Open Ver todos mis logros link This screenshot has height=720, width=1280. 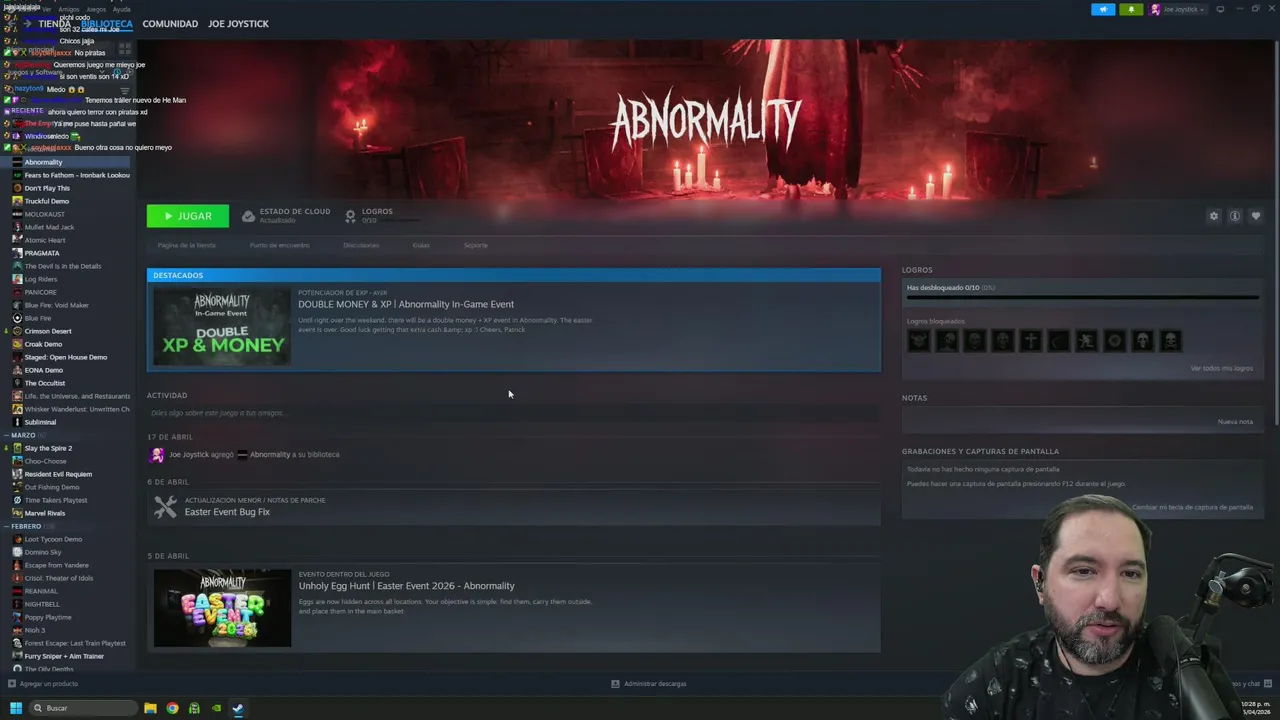click(1221, 368)
